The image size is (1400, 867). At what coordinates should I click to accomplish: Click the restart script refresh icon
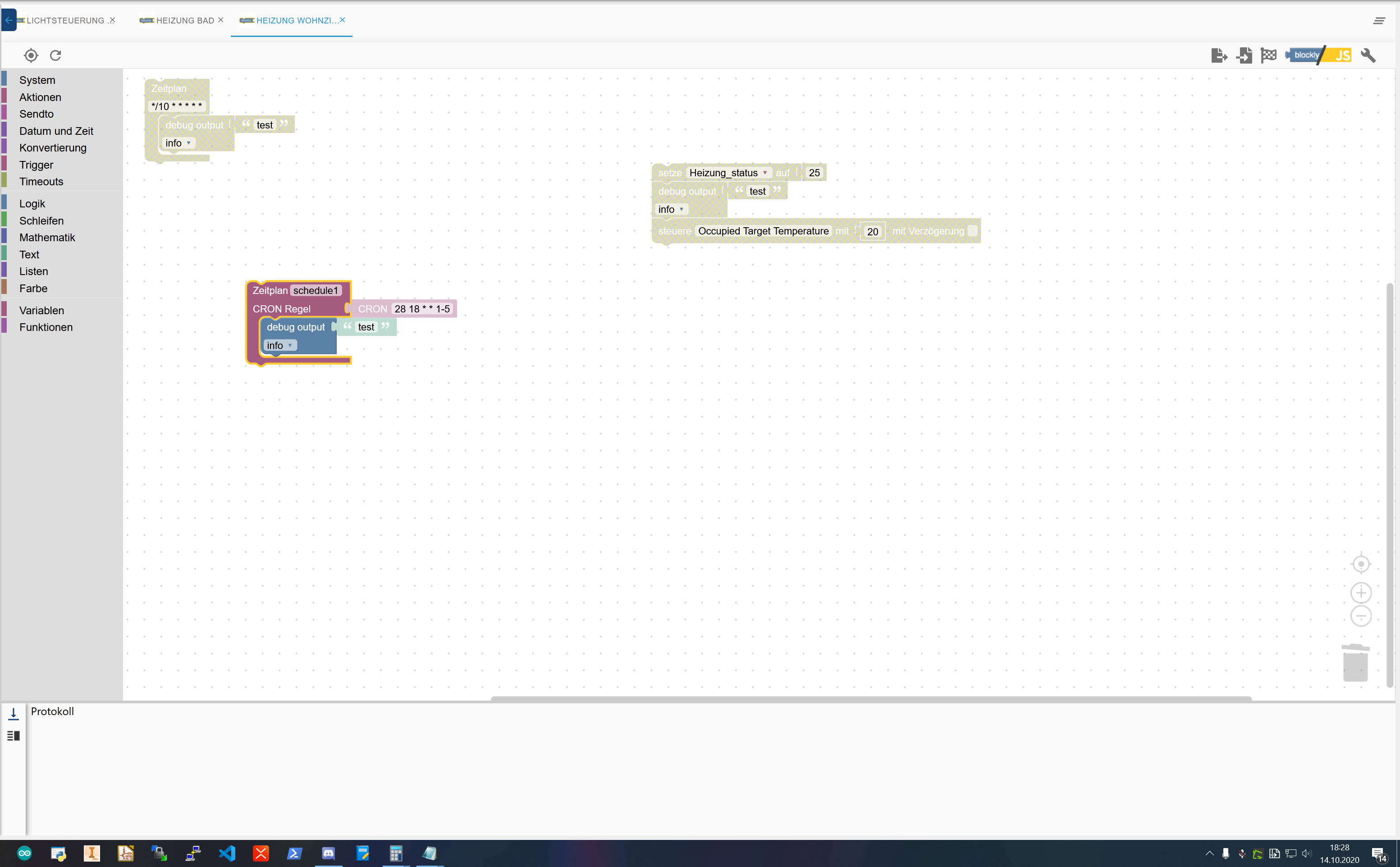[55, 55]
